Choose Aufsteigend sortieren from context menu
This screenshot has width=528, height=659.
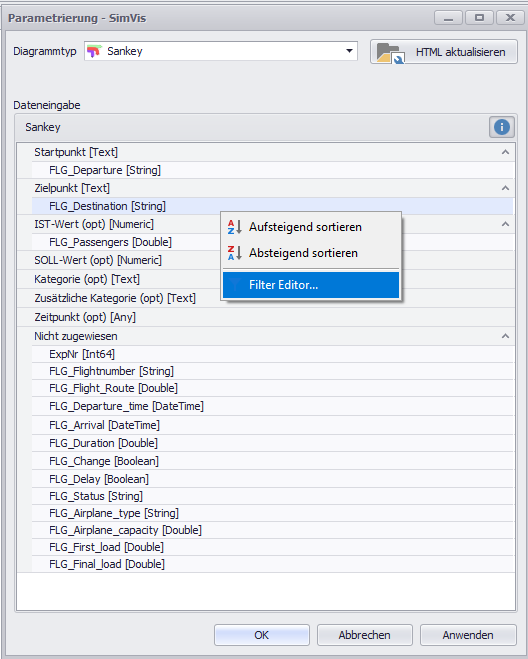tap(311, 227)
